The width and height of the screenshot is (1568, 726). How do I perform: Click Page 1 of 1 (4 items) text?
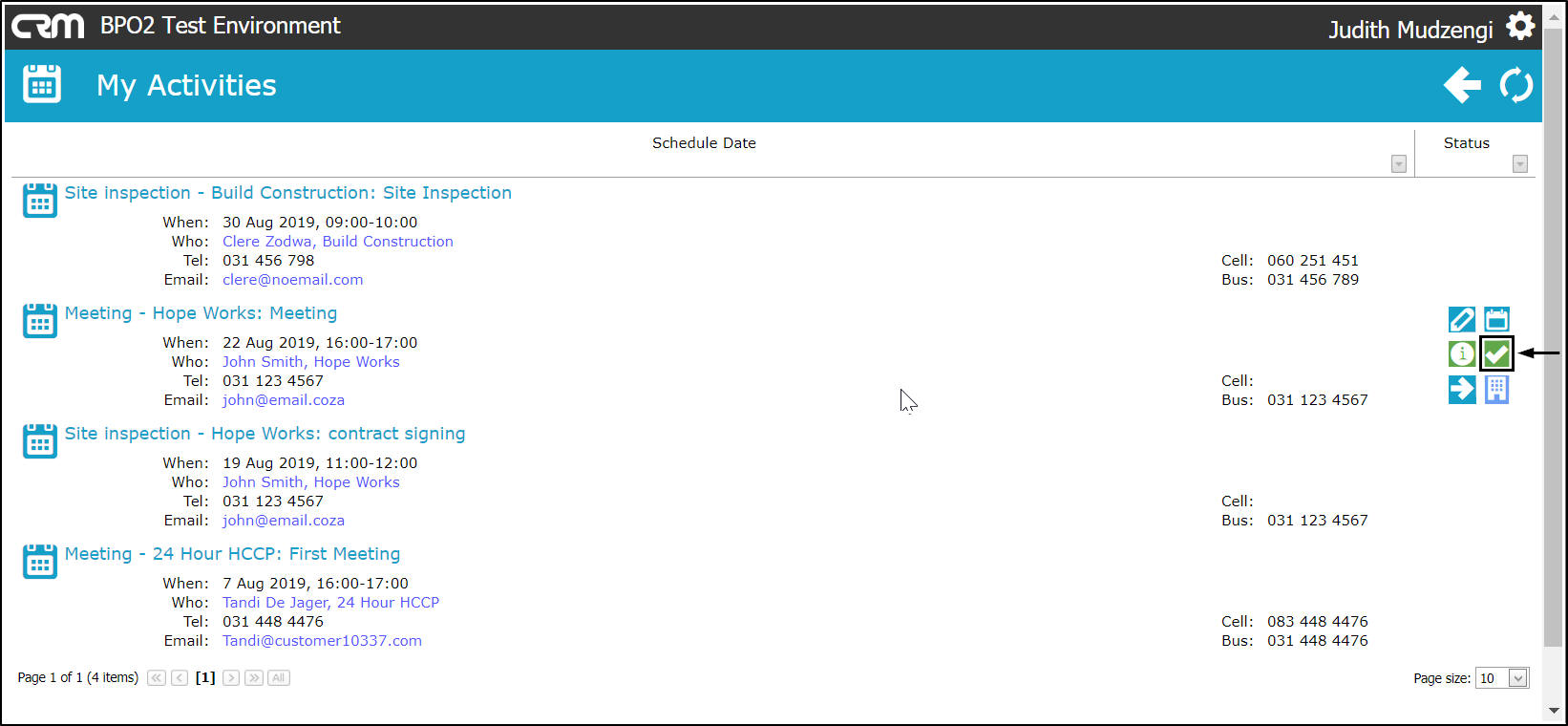(77, 677)
